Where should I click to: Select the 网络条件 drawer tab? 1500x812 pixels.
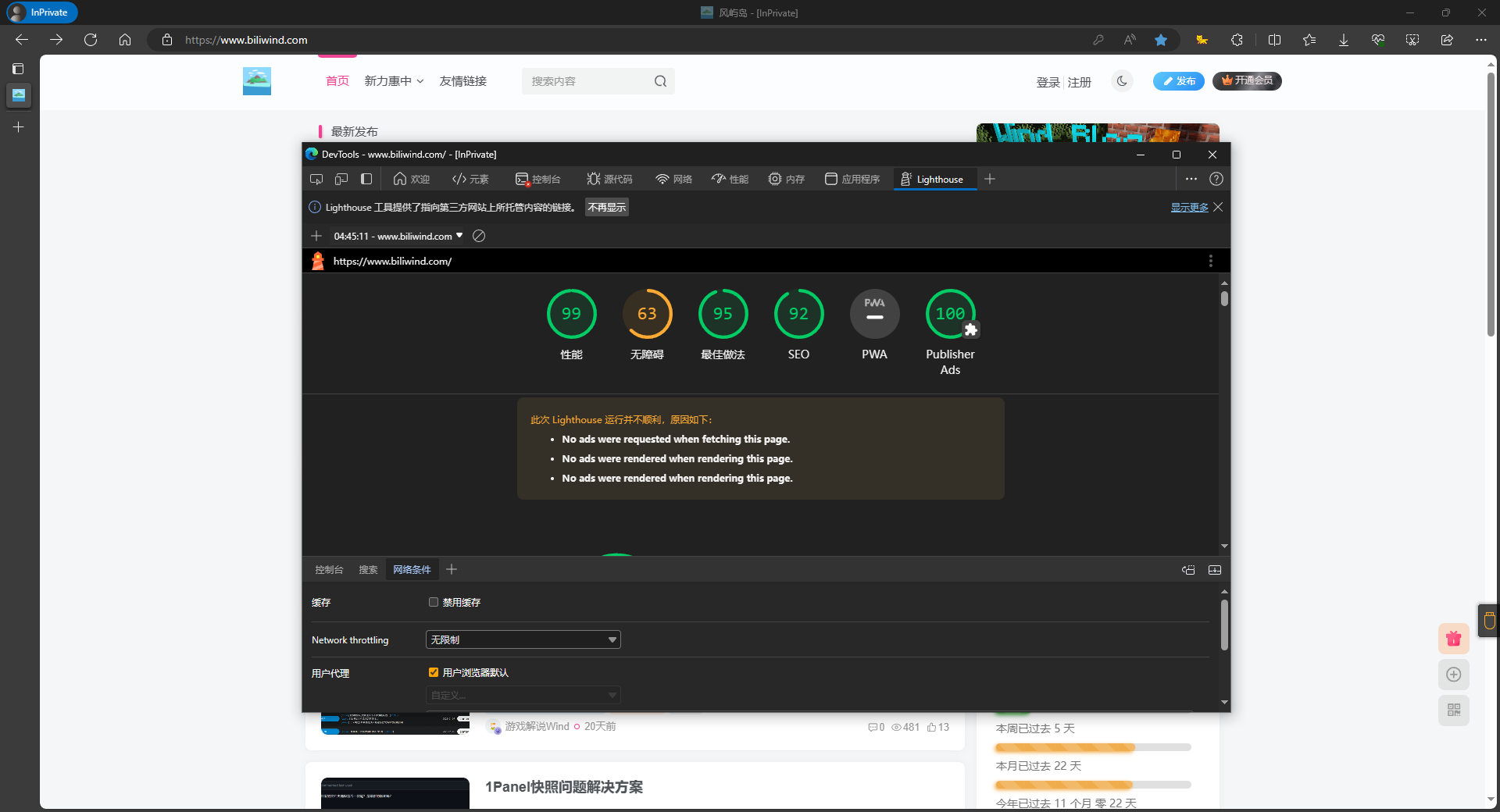tap(412, 570)
